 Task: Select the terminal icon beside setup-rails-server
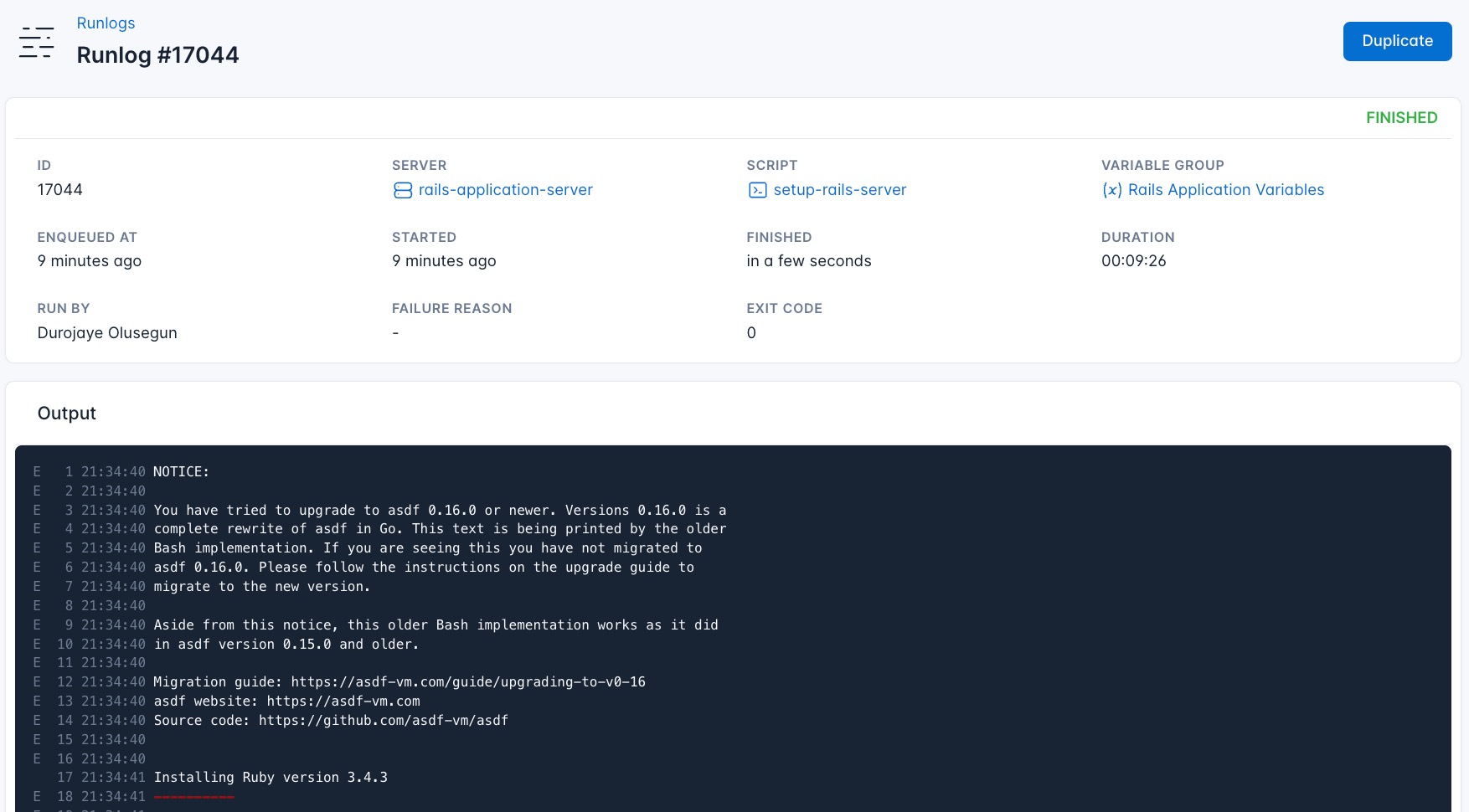757,190
